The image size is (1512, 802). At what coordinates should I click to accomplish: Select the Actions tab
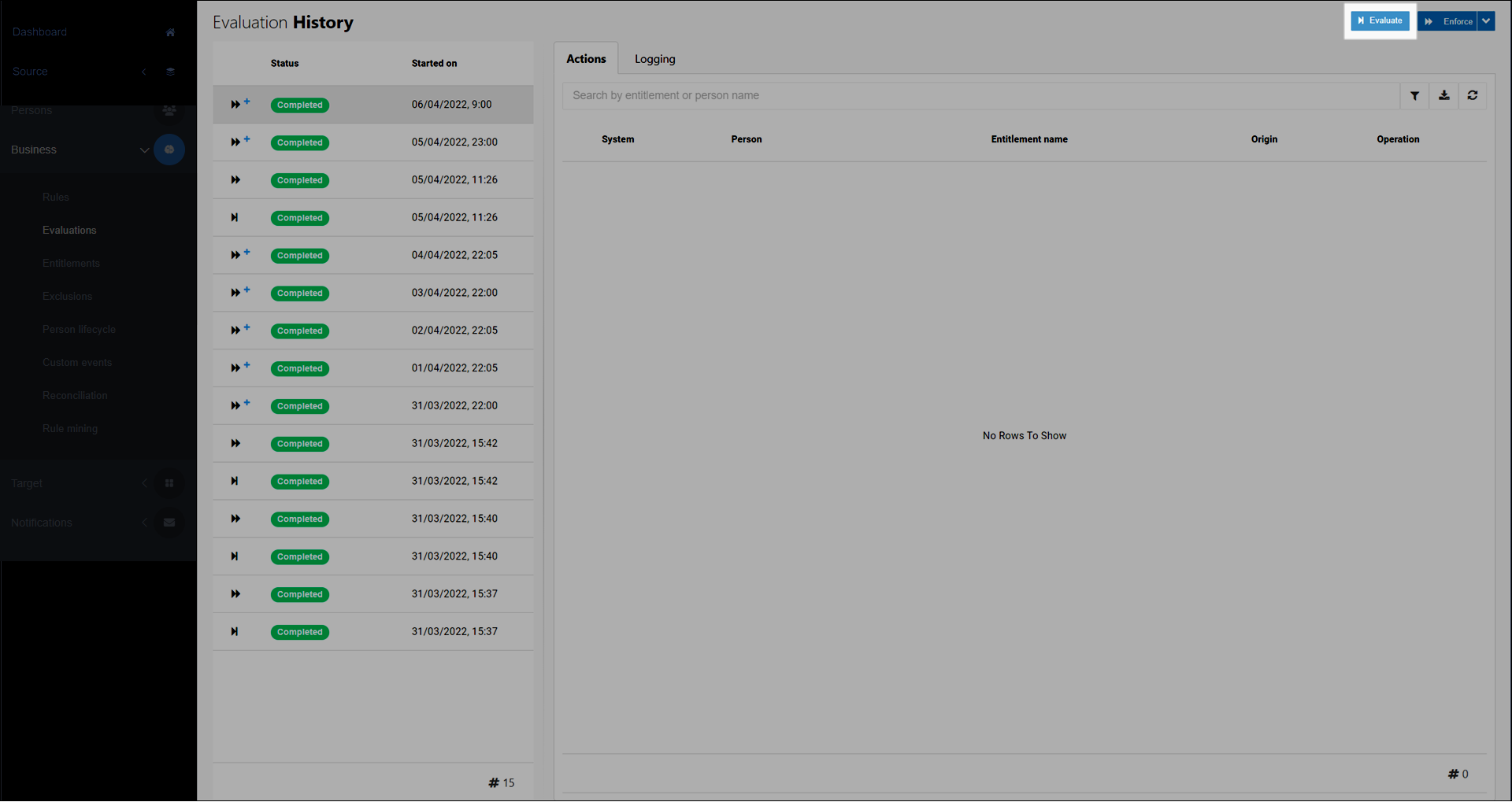(x=586, y=59)
